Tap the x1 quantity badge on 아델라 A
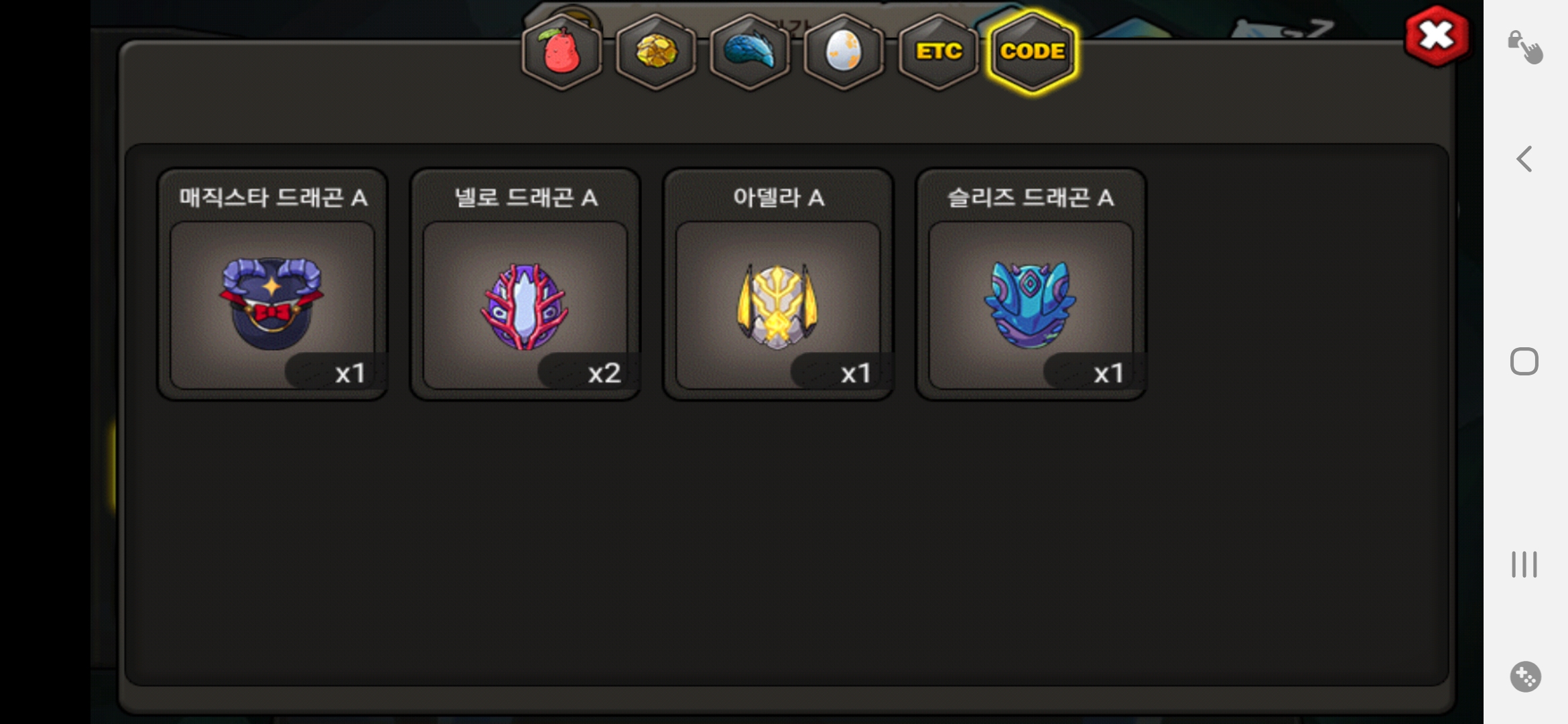This screenshot has width=1568, height=724. tap(856, 373)
